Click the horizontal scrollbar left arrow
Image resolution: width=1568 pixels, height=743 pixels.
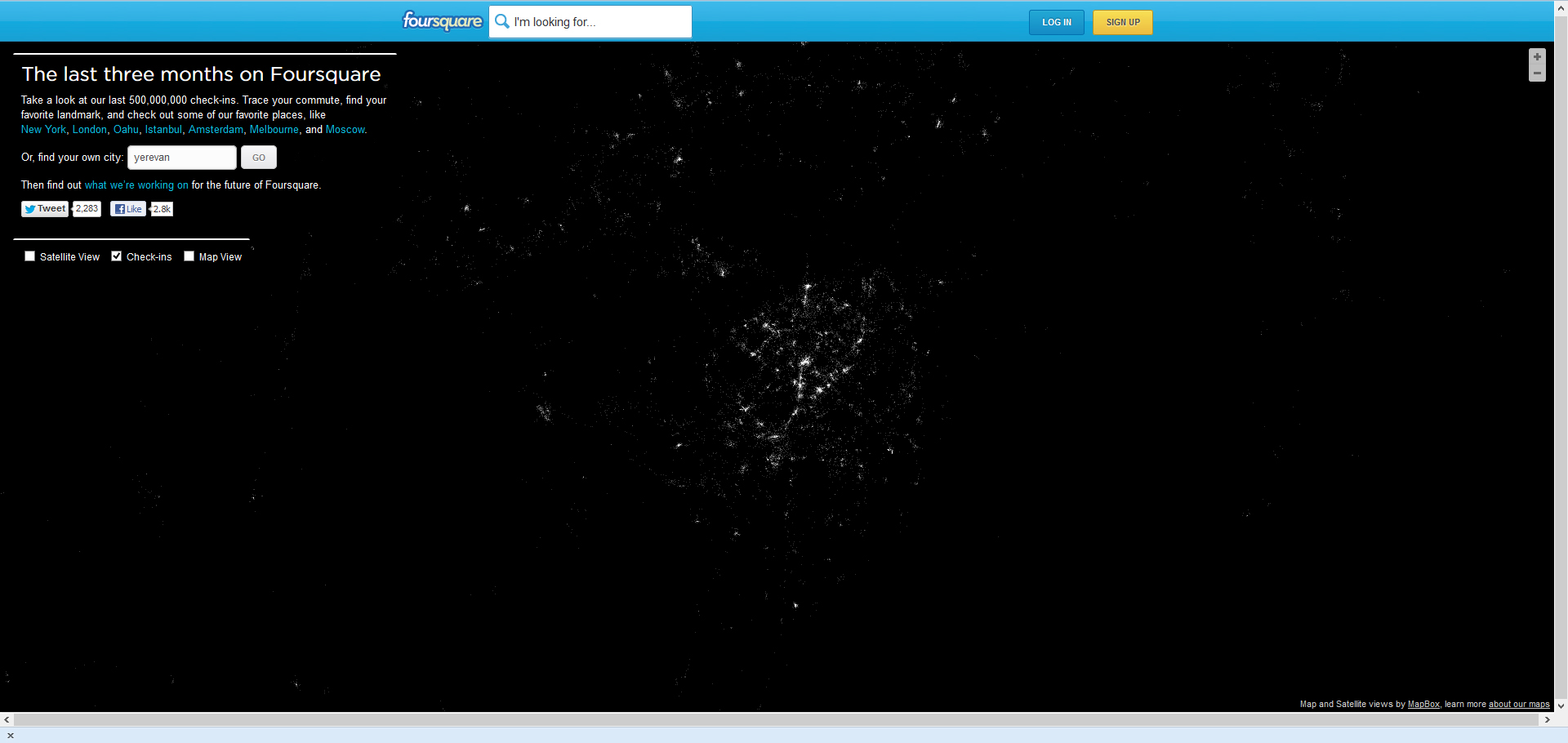(7, 720)
